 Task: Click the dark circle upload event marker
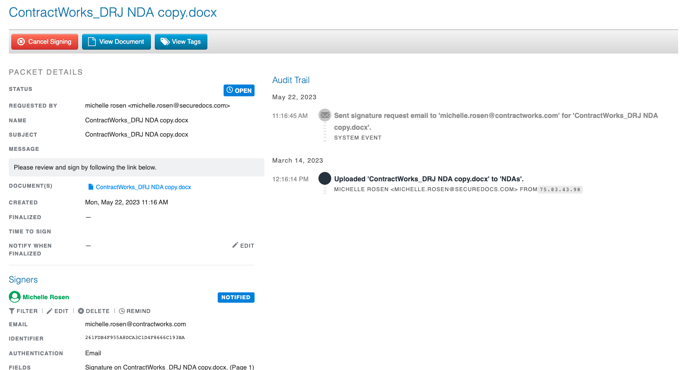click(x=325, y=179)
